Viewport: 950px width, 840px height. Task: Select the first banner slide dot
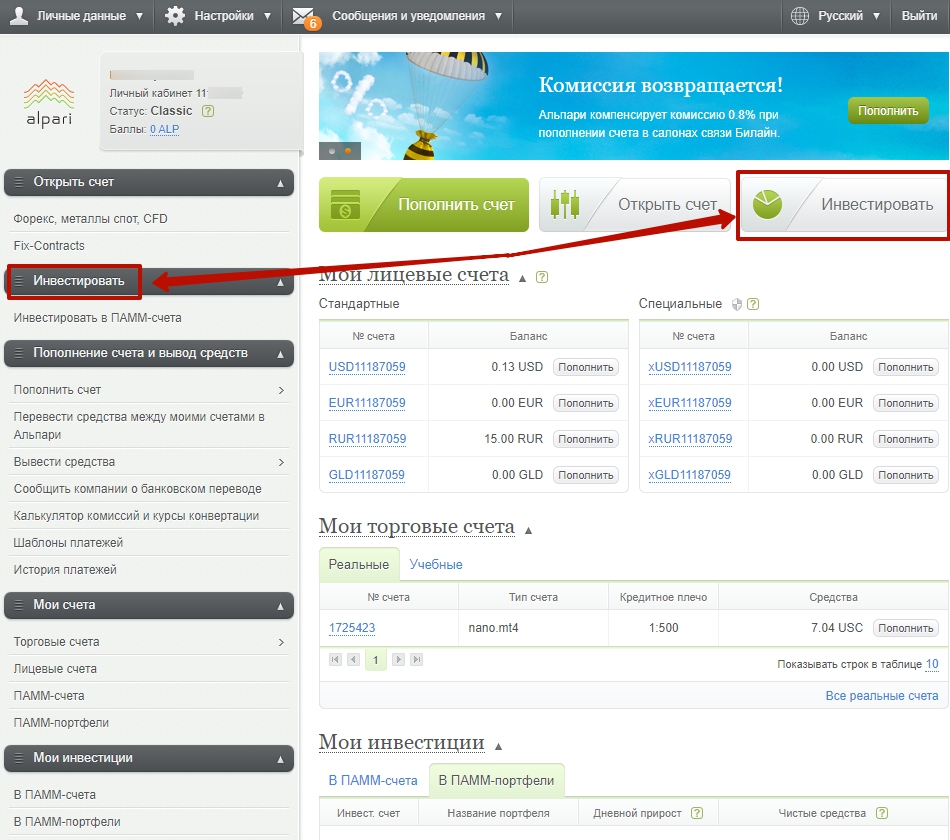coord(332,151)
